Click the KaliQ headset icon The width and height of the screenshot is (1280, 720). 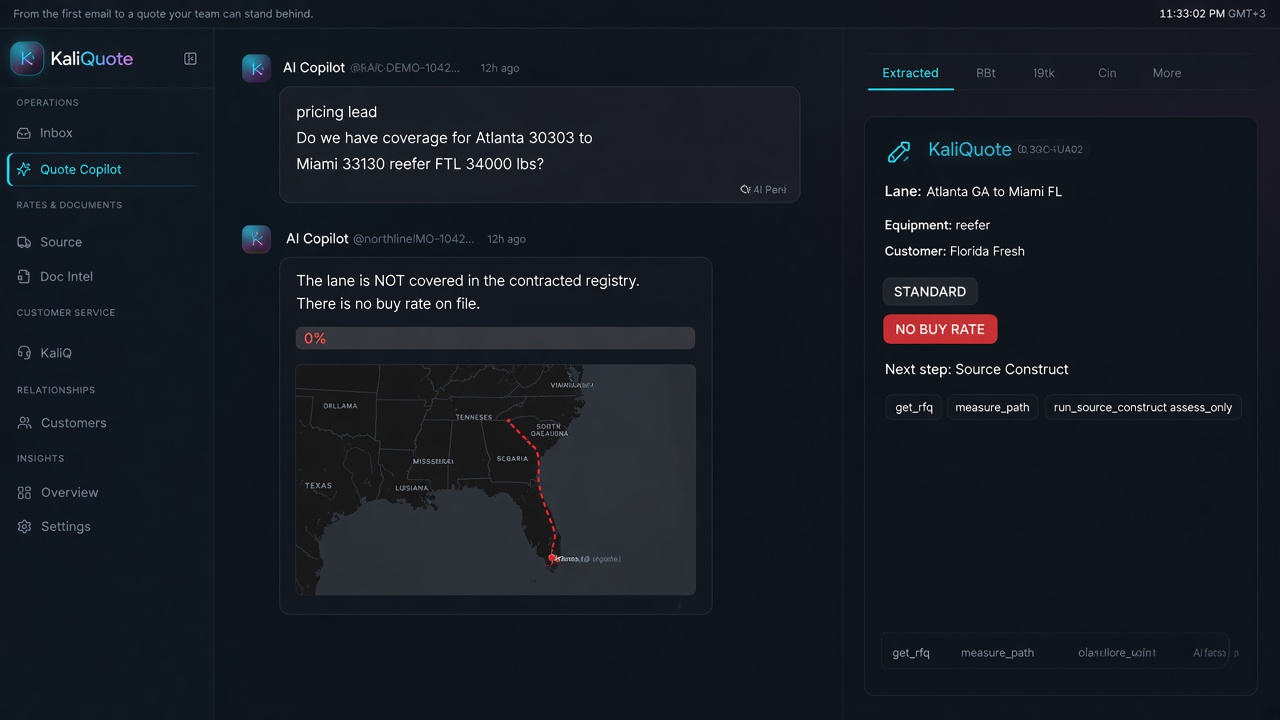click(25, 353)
